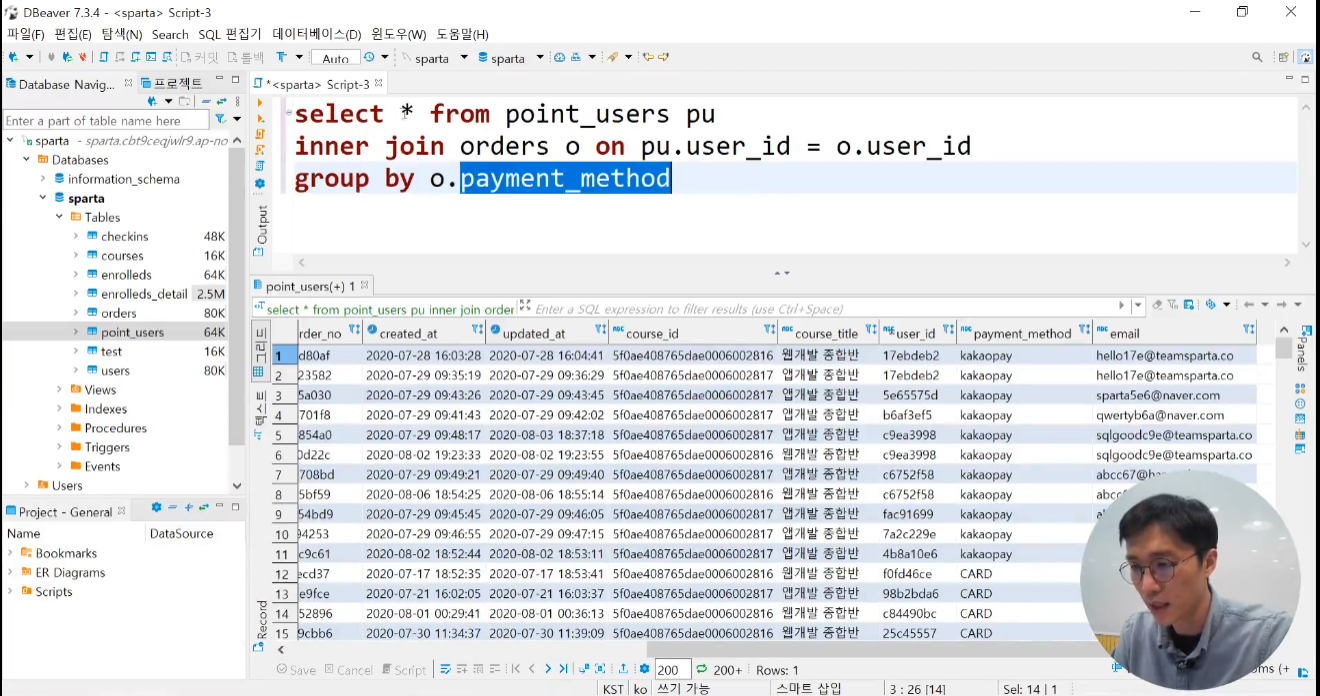The width and height of the screenshot is (1320, 696).
Task: Close the Script-3 editor tab
Action: click(379, 84)
